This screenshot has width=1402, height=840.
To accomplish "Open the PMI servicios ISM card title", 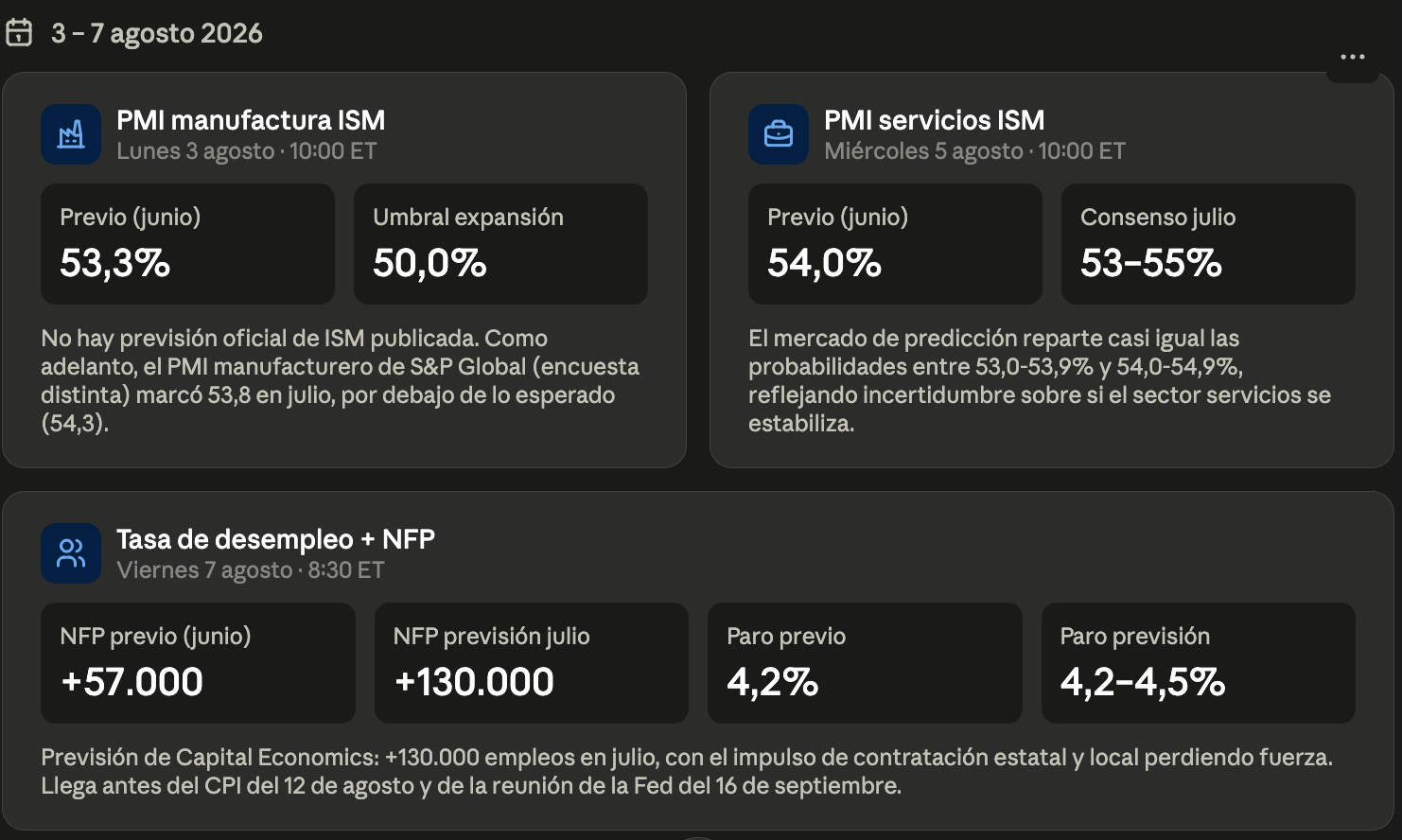I will pos(935,120).
